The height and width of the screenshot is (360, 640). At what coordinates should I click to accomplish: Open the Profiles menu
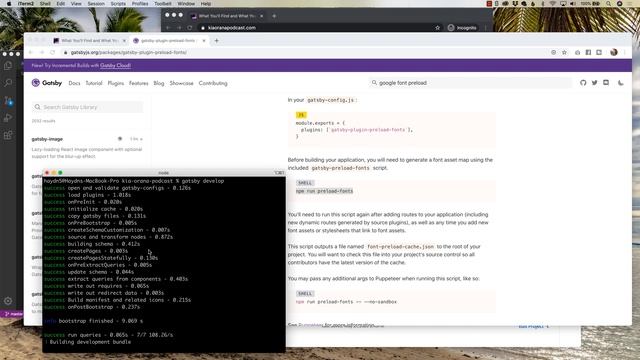point(140,4)
